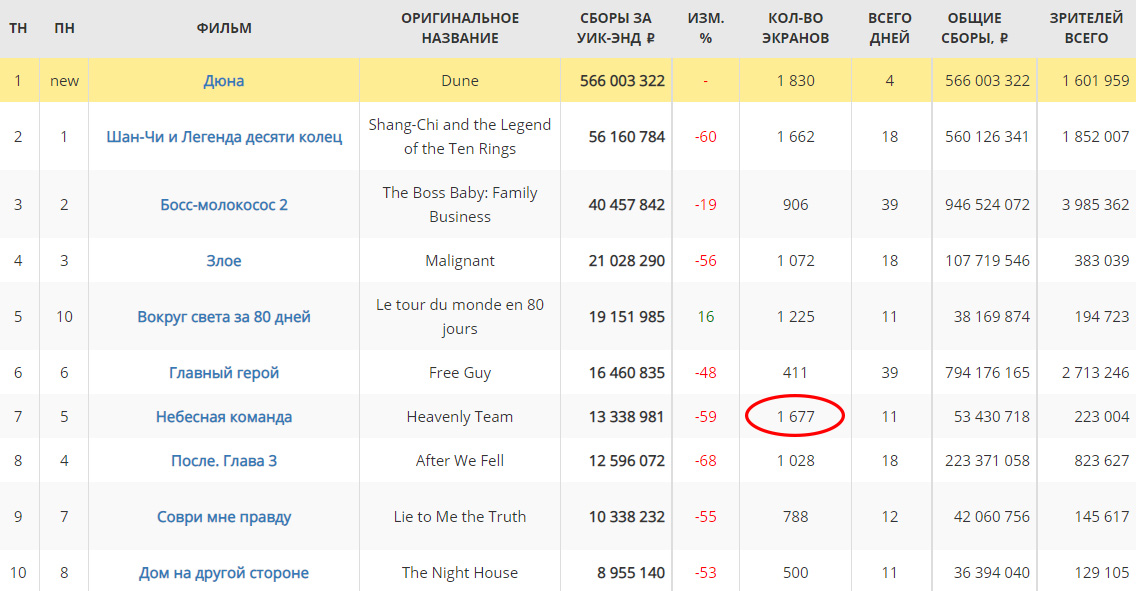Click the ЗРИТЕЛЕЙ ВСЕГО column header
This screenshot has width=1136, height=591.
[1086, 28]
